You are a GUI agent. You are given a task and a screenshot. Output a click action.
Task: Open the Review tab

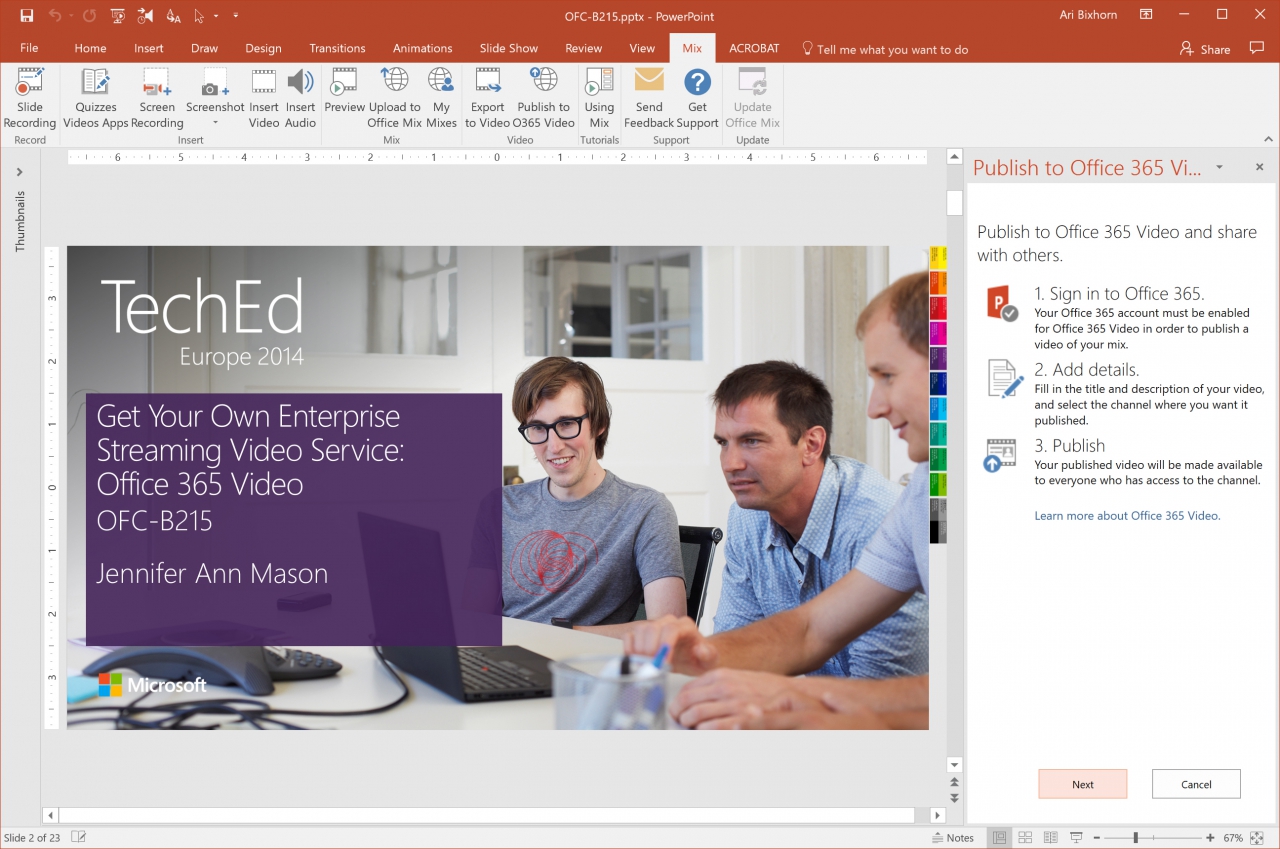[x=583, y=48]
